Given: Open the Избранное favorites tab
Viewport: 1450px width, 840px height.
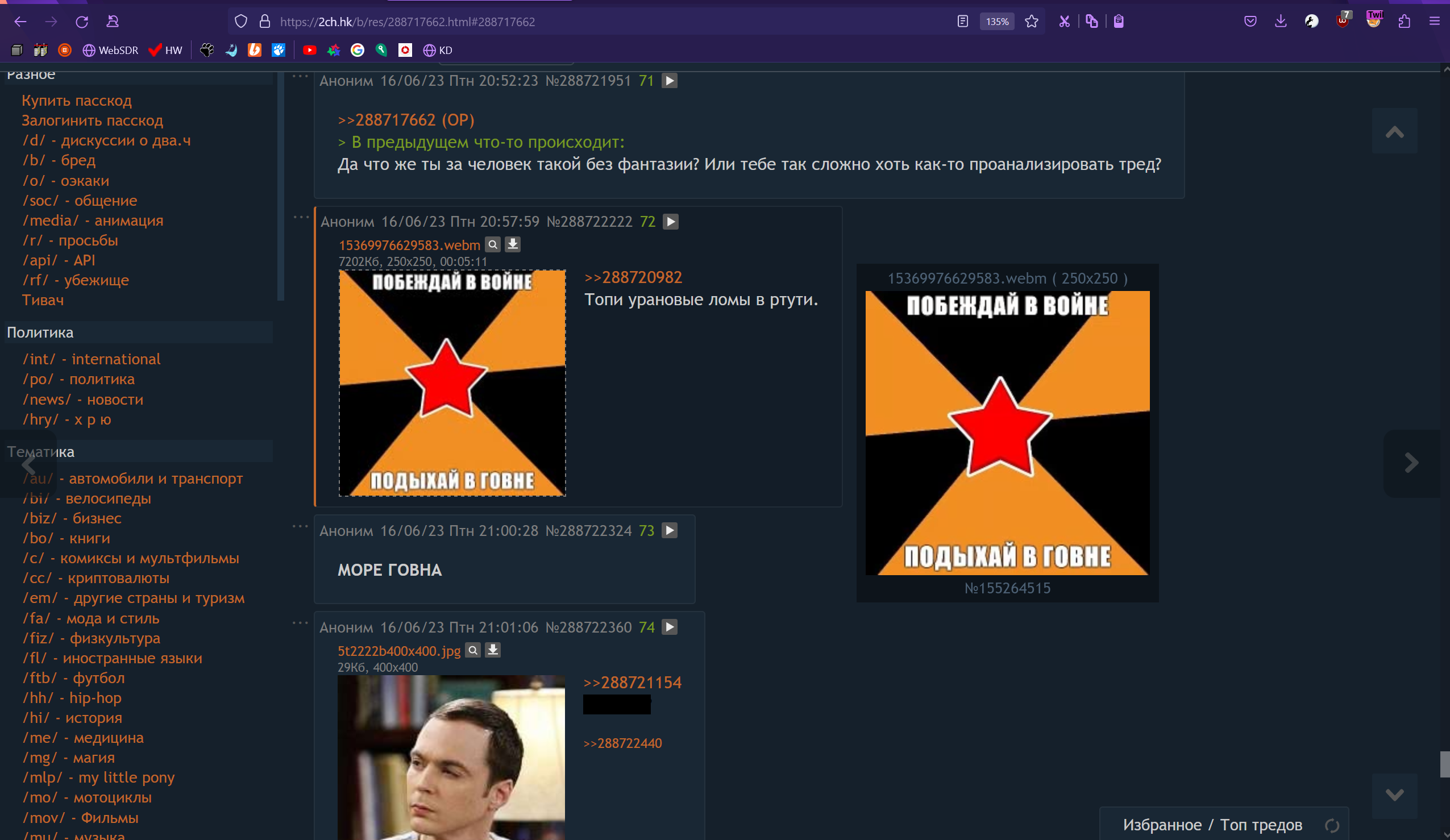Looking at the screenshot, I should click(x=1162, y=825).
